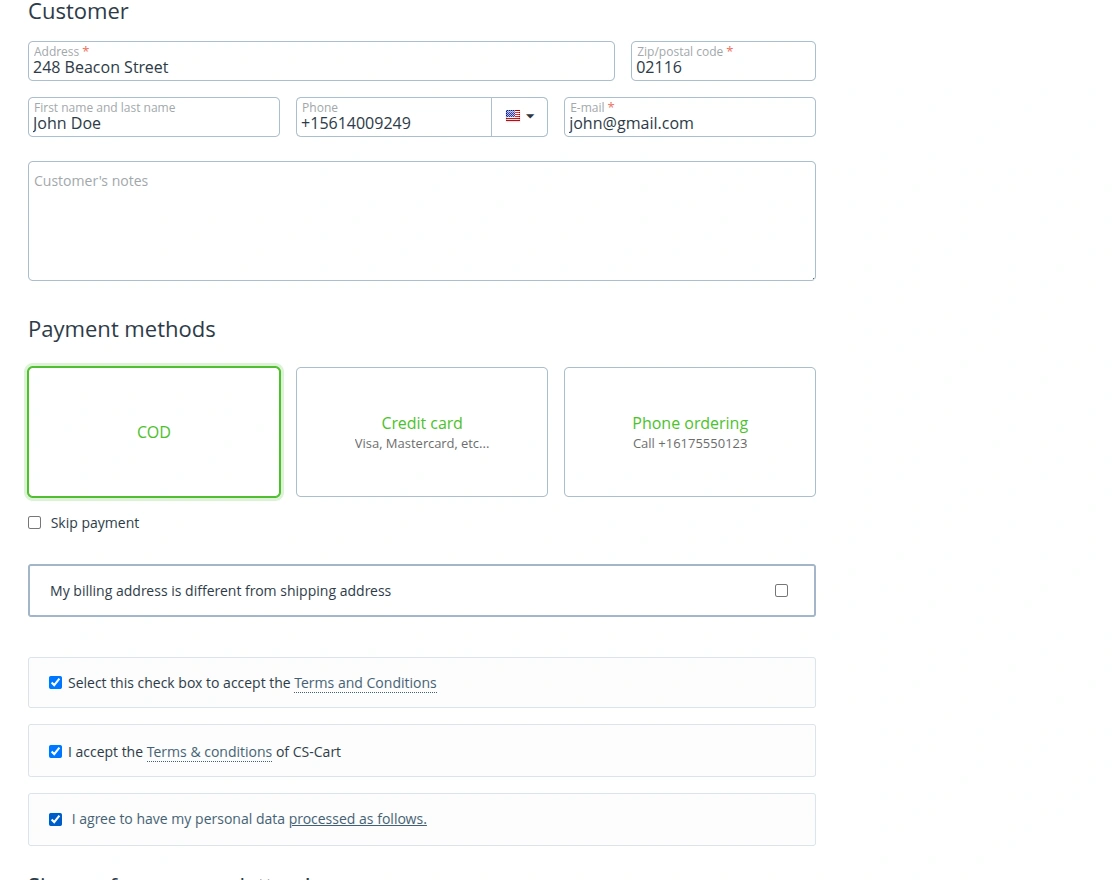Image resolution: width=1120 pixels, height=880 pixels.
Task: Open the processed as follows link
Action: point(357,818)
